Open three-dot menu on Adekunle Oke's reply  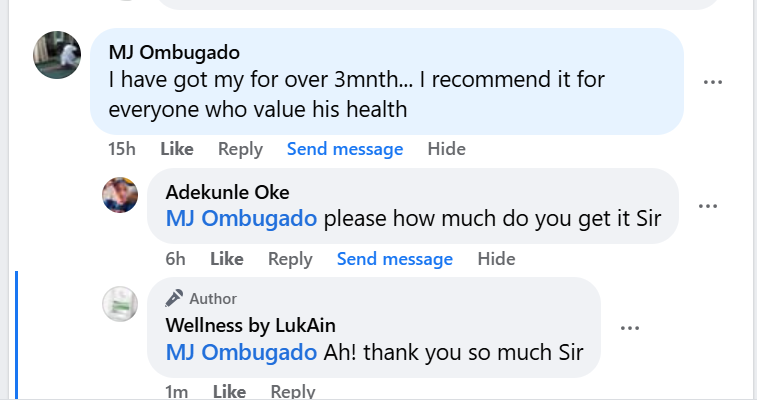[x=708, y=206]
